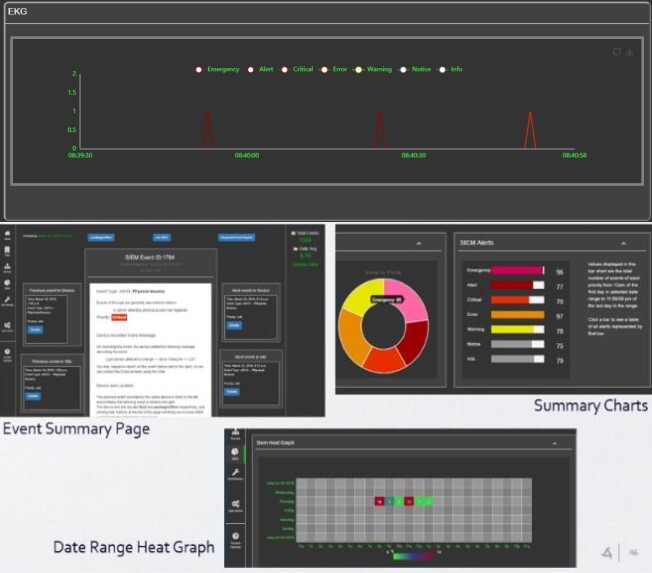Click the wrench icon in heat graph sidebar
652x573 pixels.
pyautogui.click(x=235, y=473)
